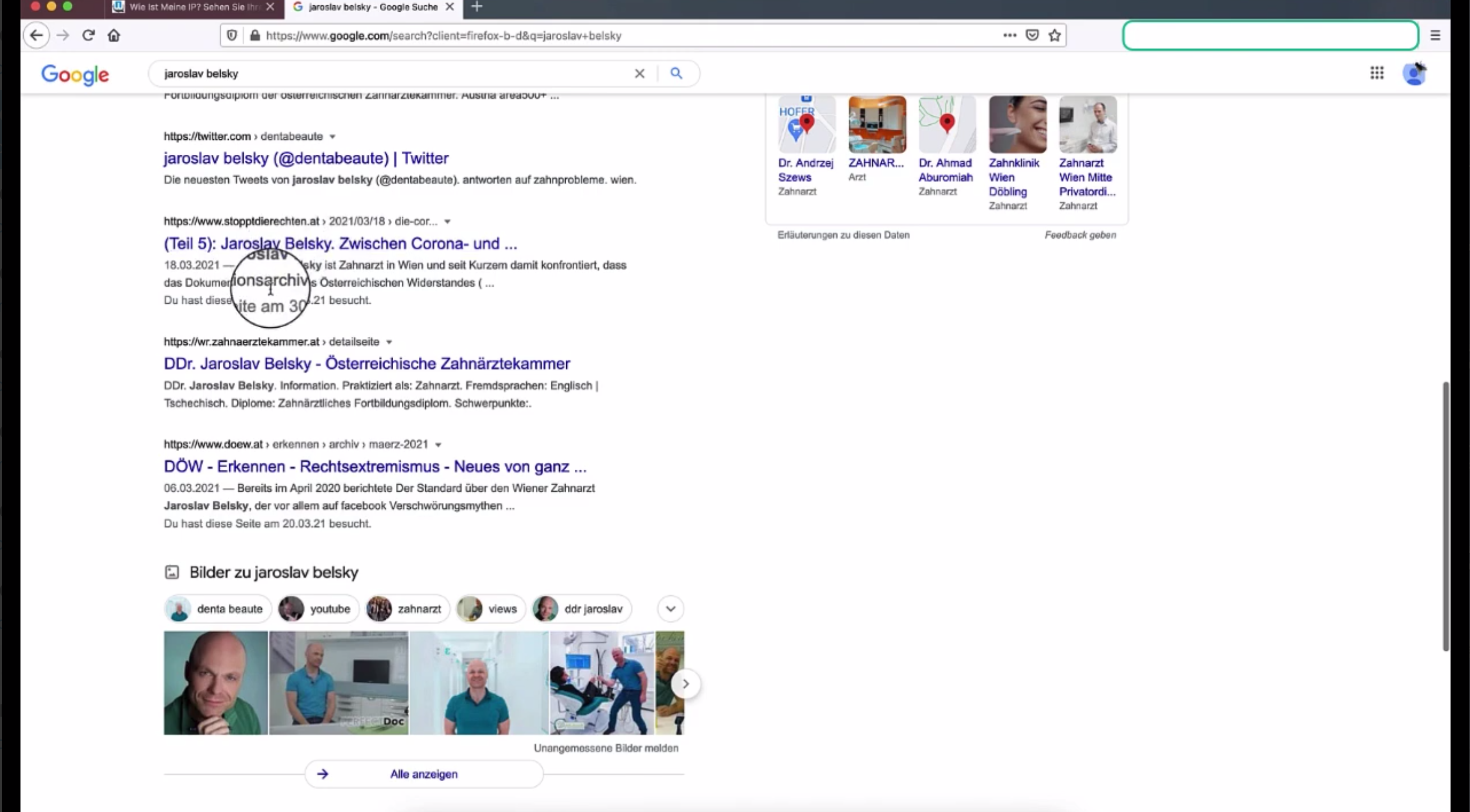Expand twitter.com result dropdown arrow
The width and height of the screenshot is (1470, 812).
(332, 137)
